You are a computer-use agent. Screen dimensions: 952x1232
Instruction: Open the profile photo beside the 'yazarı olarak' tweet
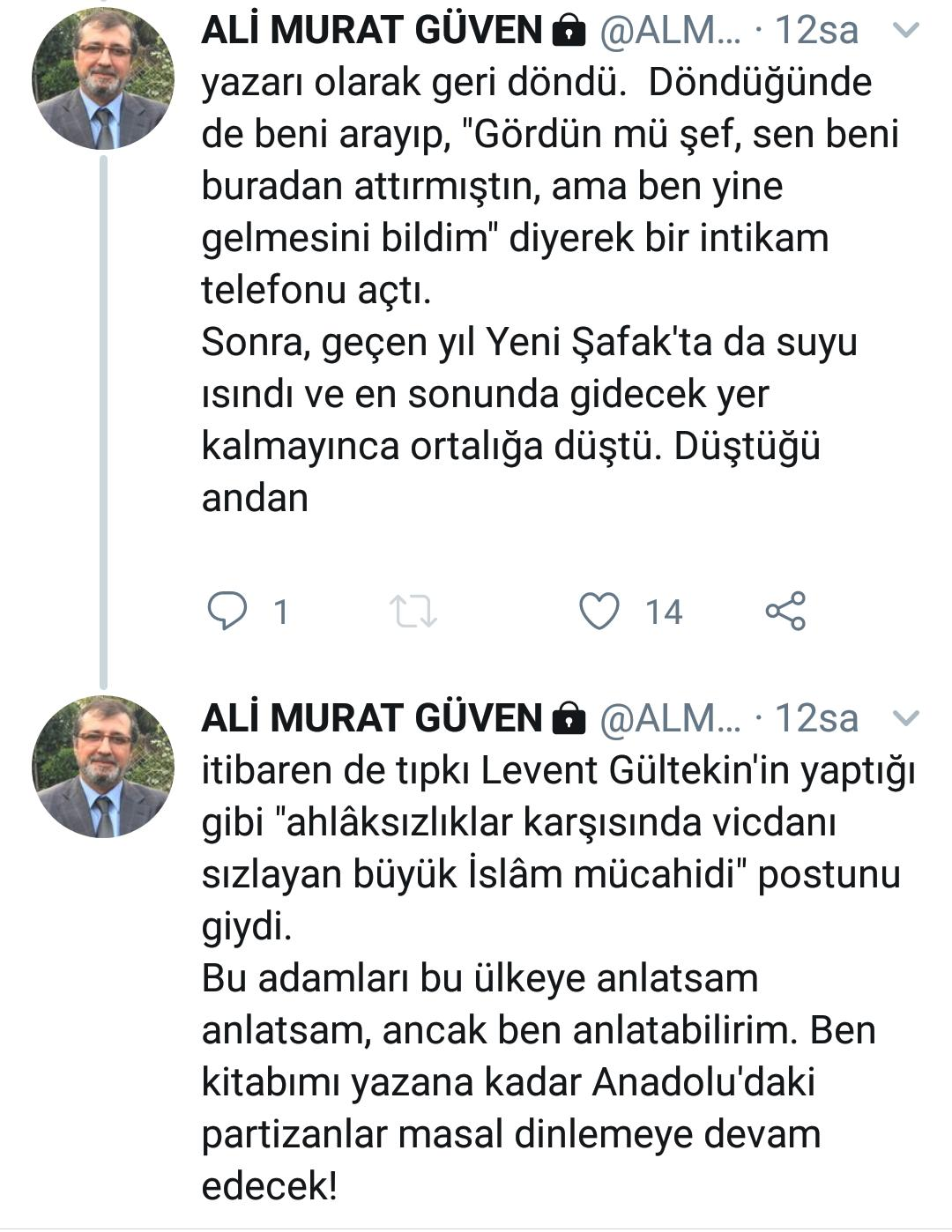pyautogui.click(x=103, y=78)
